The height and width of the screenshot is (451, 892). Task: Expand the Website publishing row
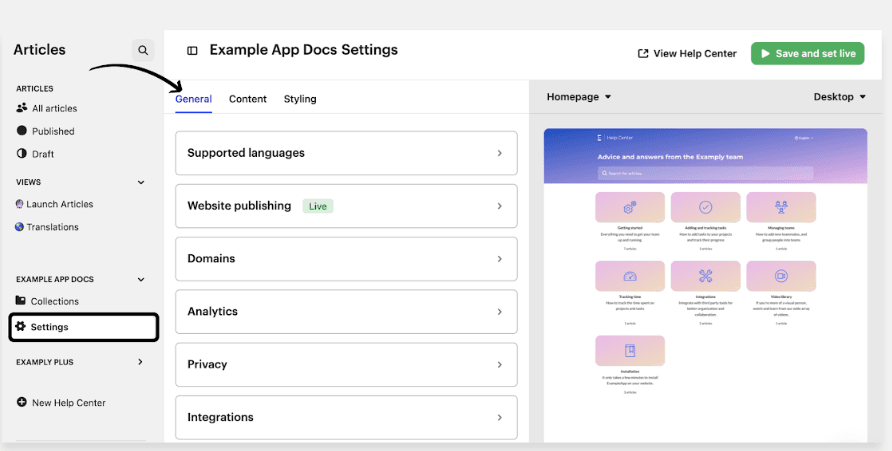[x=346, y=206]
